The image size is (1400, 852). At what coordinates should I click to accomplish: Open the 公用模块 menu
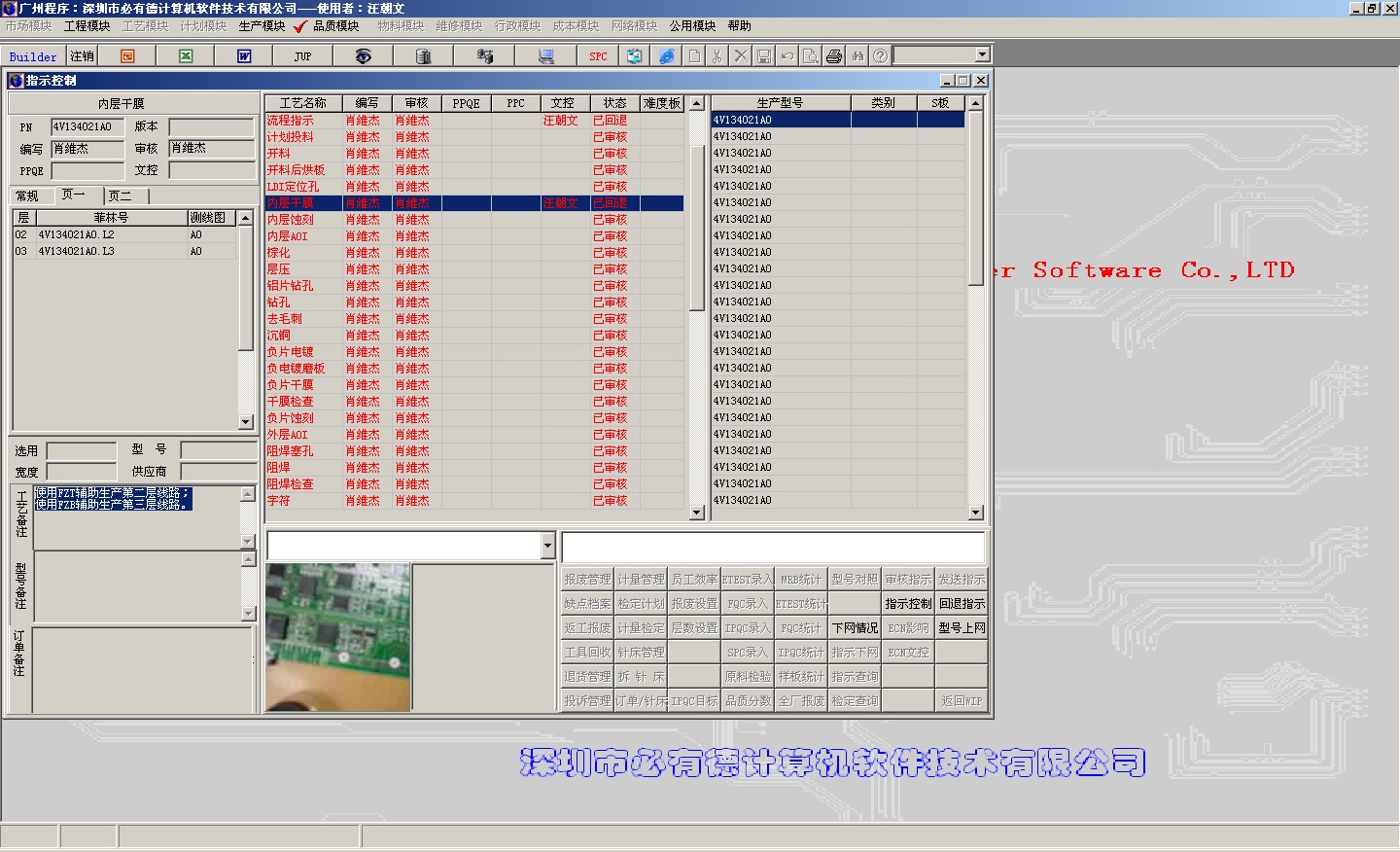692,26
